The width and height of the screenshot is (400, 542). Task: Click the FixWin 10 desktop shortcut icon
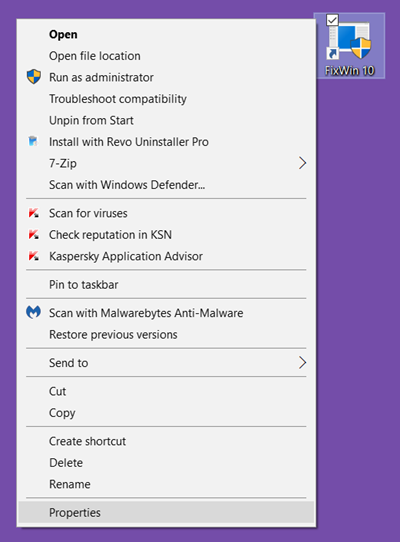point(349,46)
